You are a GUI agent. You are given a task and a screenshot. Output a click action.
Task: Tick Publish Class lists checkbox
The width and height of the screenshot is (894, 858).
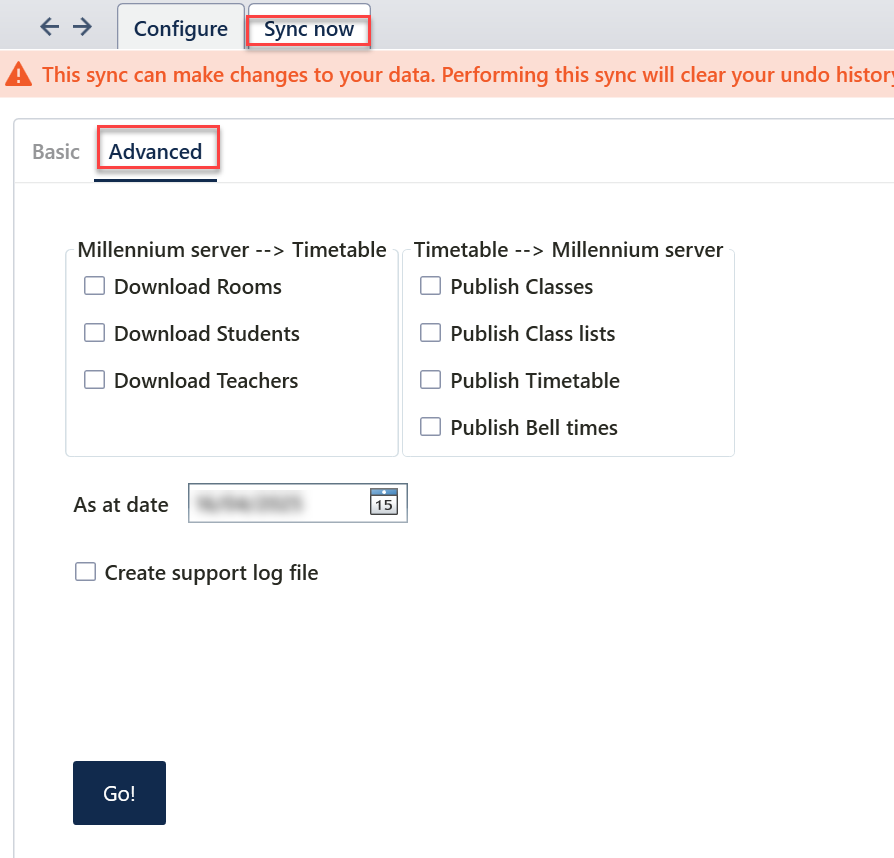430,333
